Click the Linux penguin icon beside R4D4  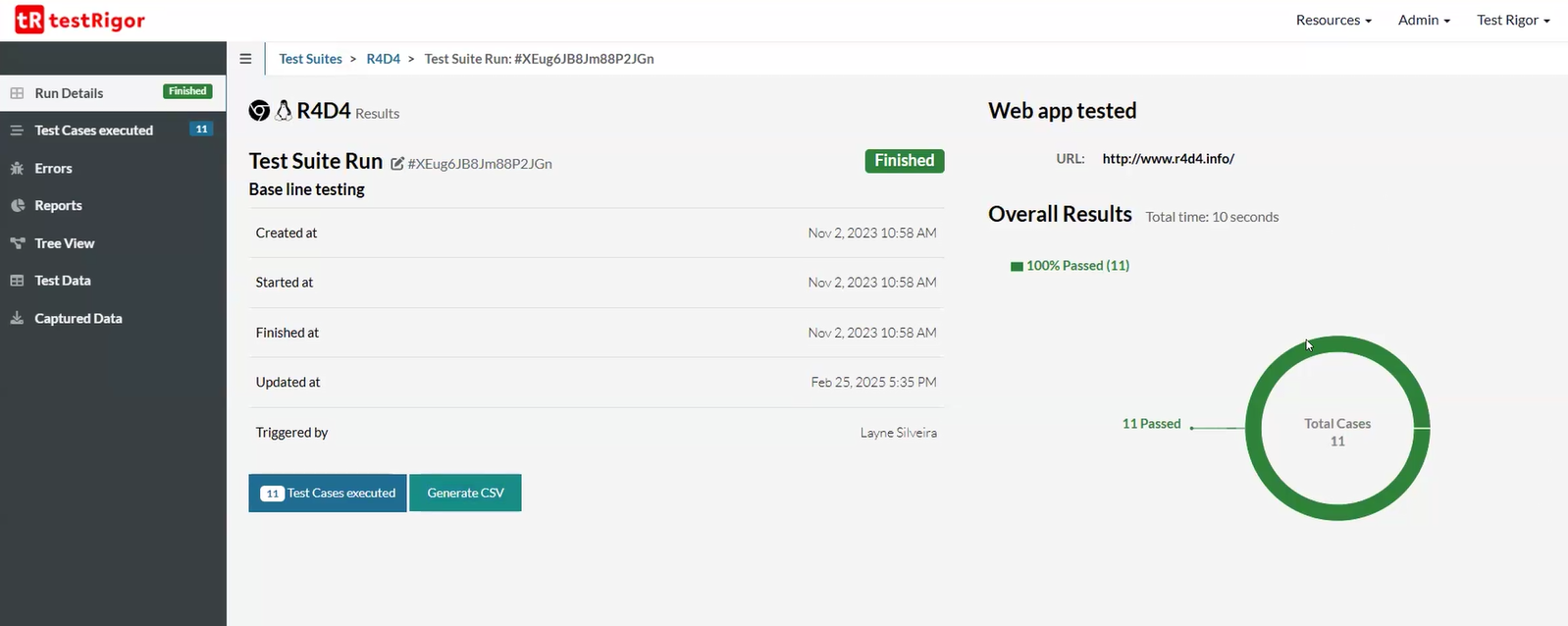[284, 111]
